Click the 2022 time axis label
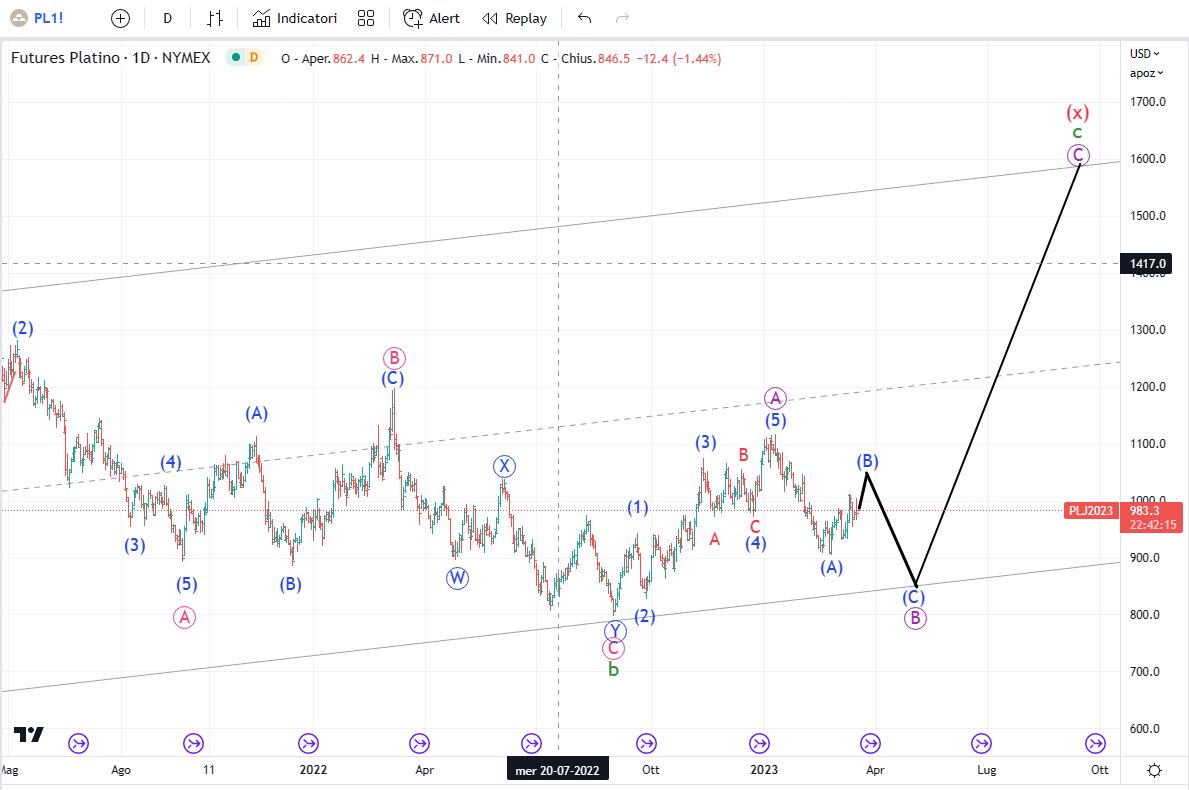The height and width of the screenshot is (790, 1189). [x=313, y=770]
